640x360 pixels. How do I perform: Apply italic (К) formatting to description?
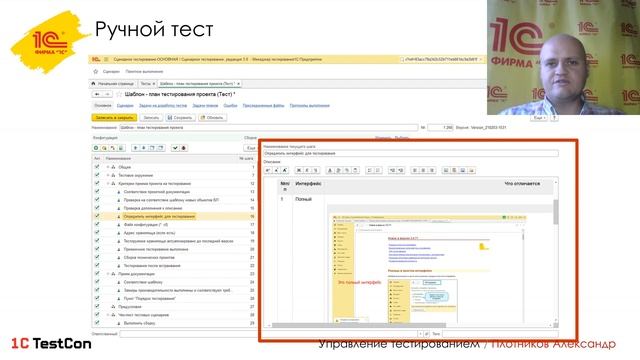[x=307, y=170]
